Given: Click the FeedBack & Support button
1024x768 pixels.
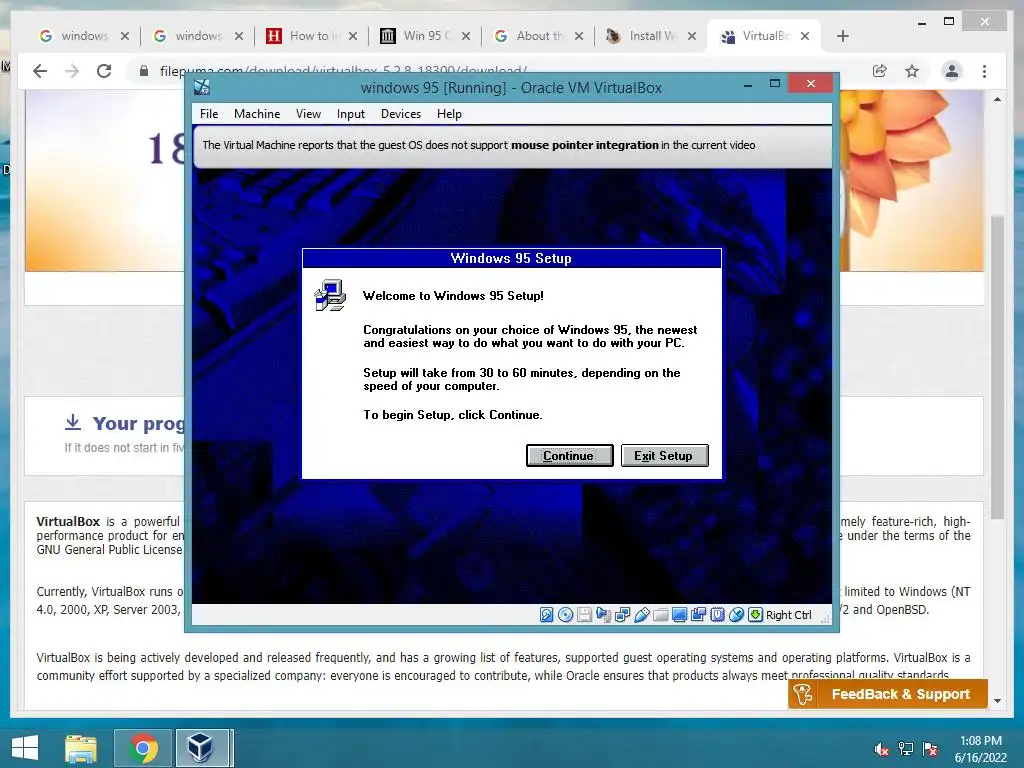Looking at the screenshot, I should pos(888,694).
